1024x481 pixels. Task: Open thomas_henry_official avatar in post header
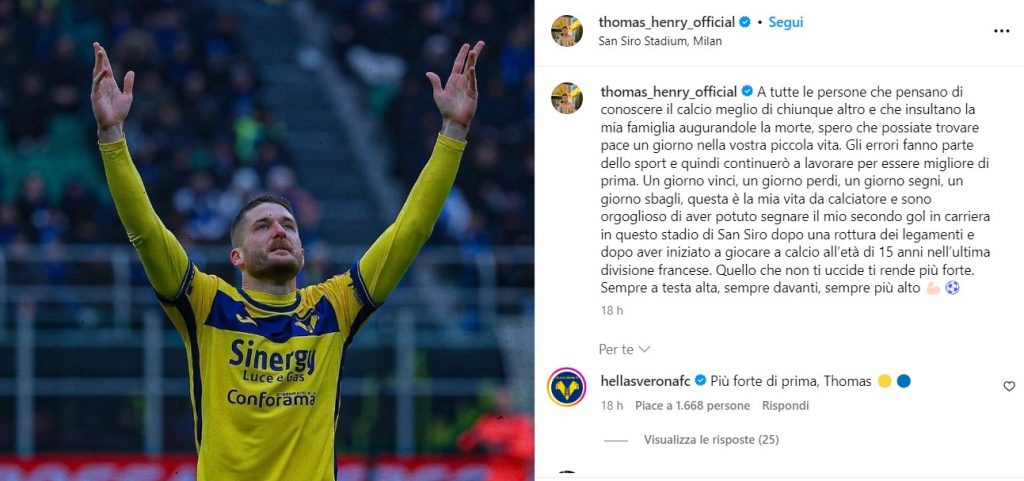[566, 31]
